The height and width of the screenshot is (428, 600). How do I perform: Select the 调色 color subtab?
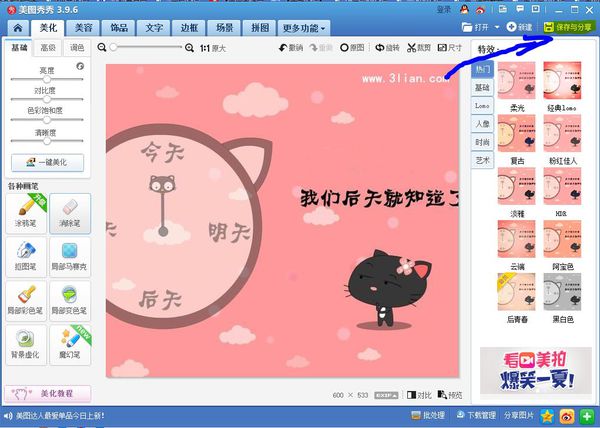(x=77, y=48)
